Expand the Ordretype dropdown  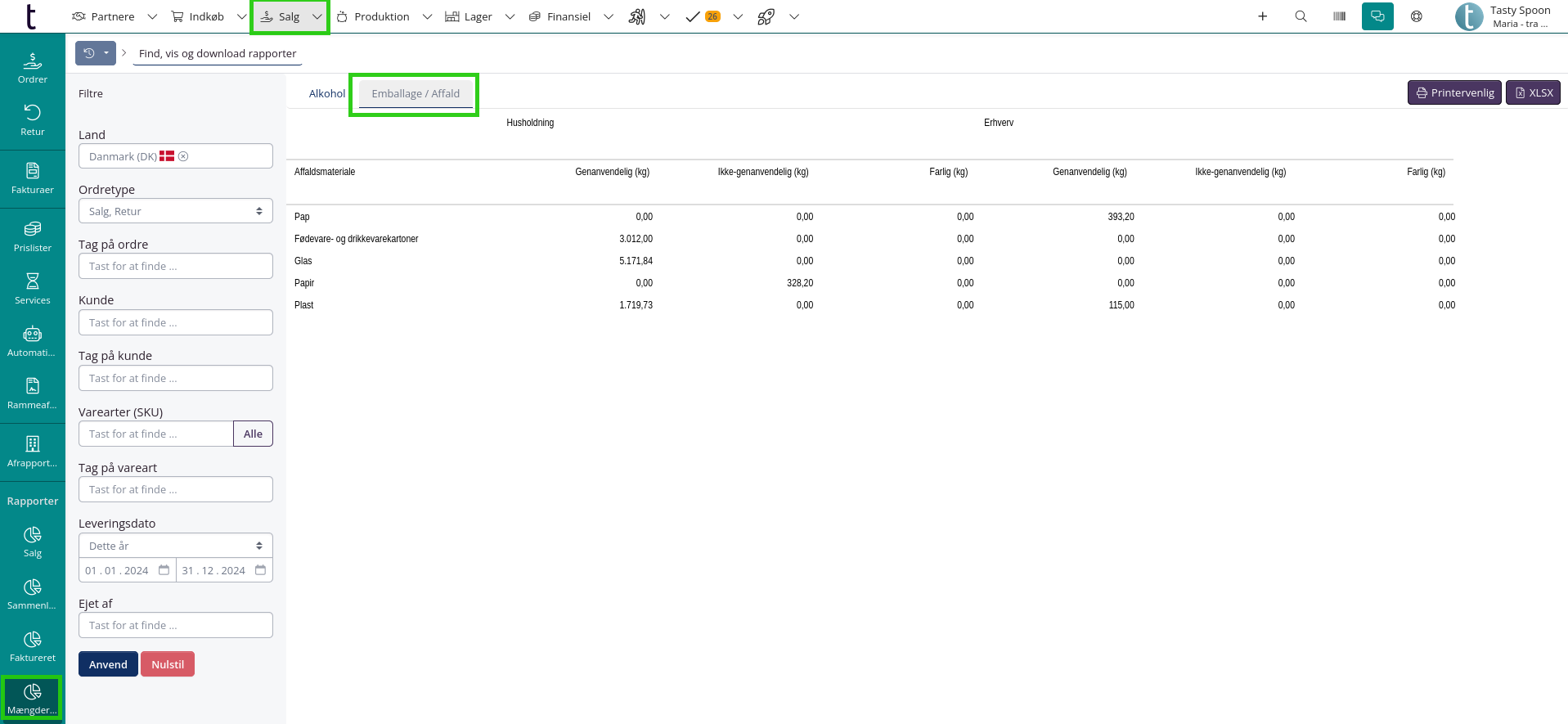pyautogui.click(x=176, y=211)
